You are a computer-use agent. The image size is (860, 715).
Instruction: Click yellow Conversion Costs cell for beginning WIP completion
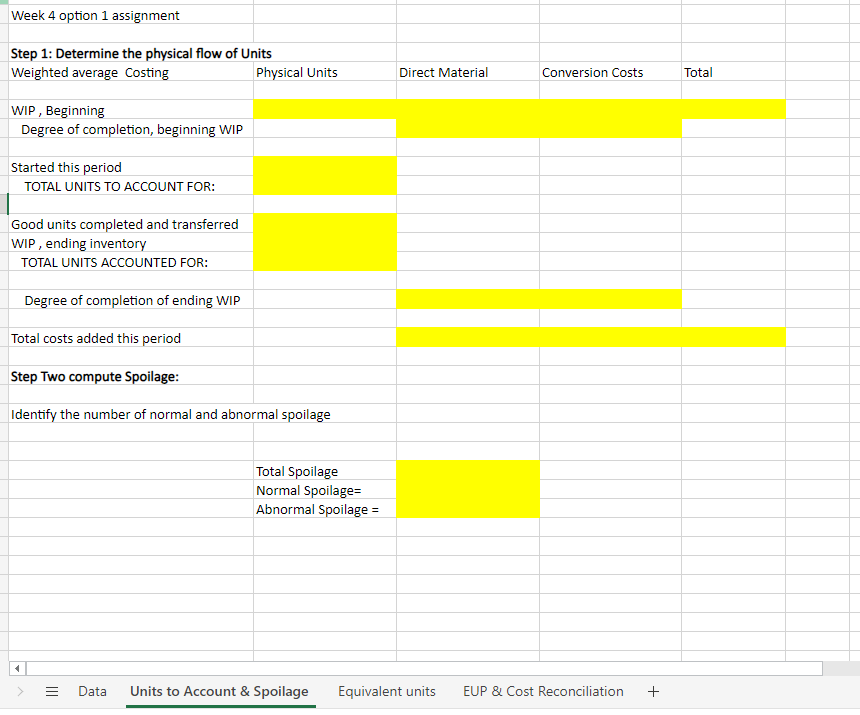[610, 128]
